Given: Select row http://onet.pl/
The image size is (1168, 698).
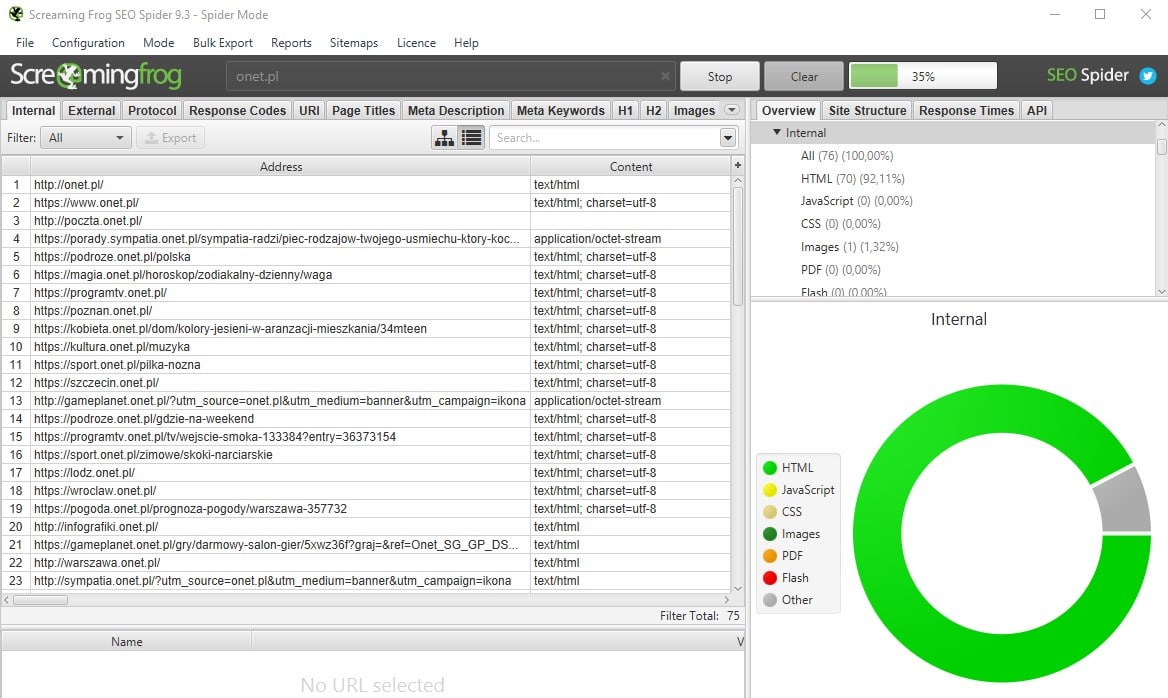Looking at the screenshot, I should [366, 184].
